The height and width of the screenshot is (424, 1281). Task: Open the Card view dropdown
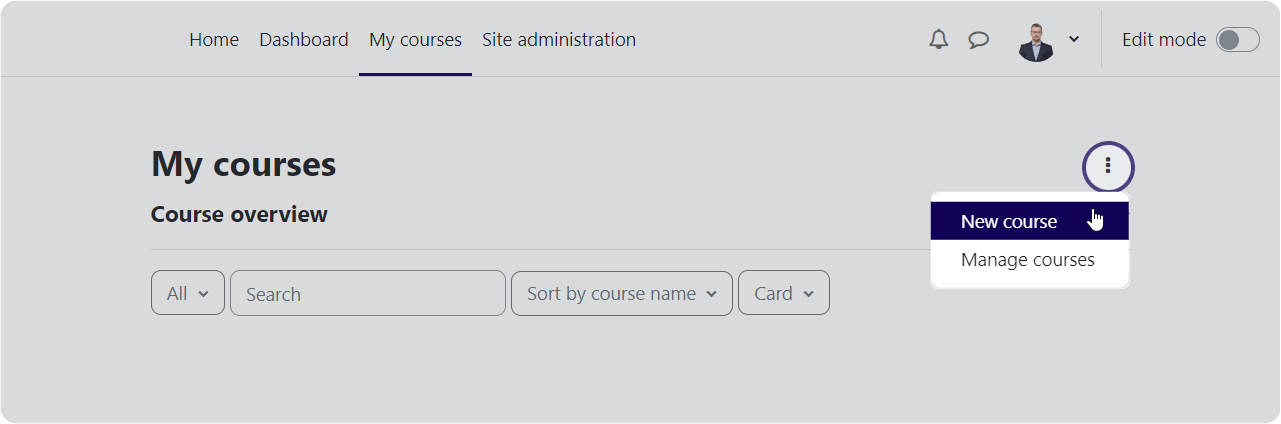(x=784, y=293)
